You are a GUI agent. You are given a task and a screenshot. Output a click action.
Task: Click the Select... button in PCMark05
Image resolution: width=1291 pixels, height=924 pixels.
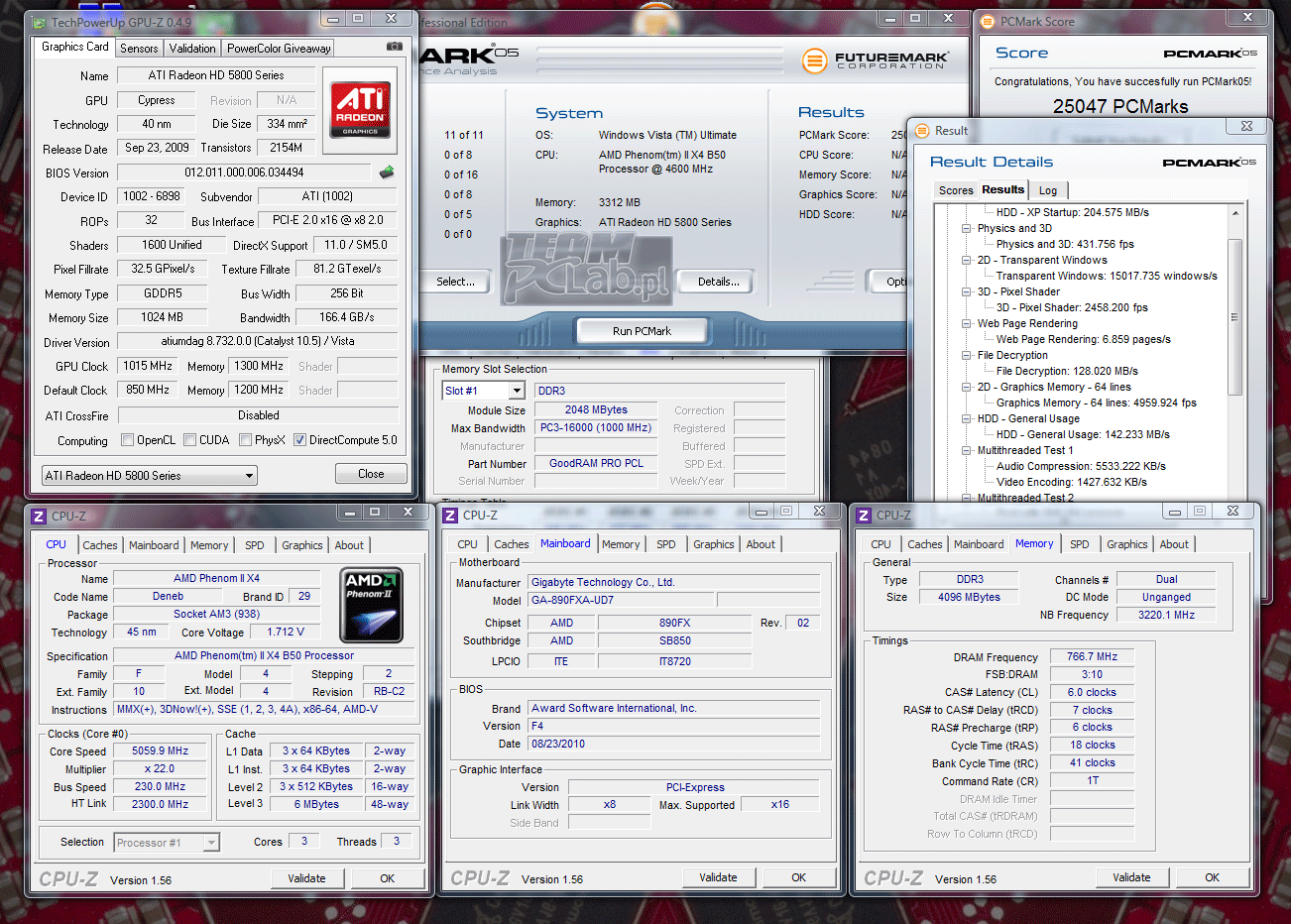[x=455, y=282]
